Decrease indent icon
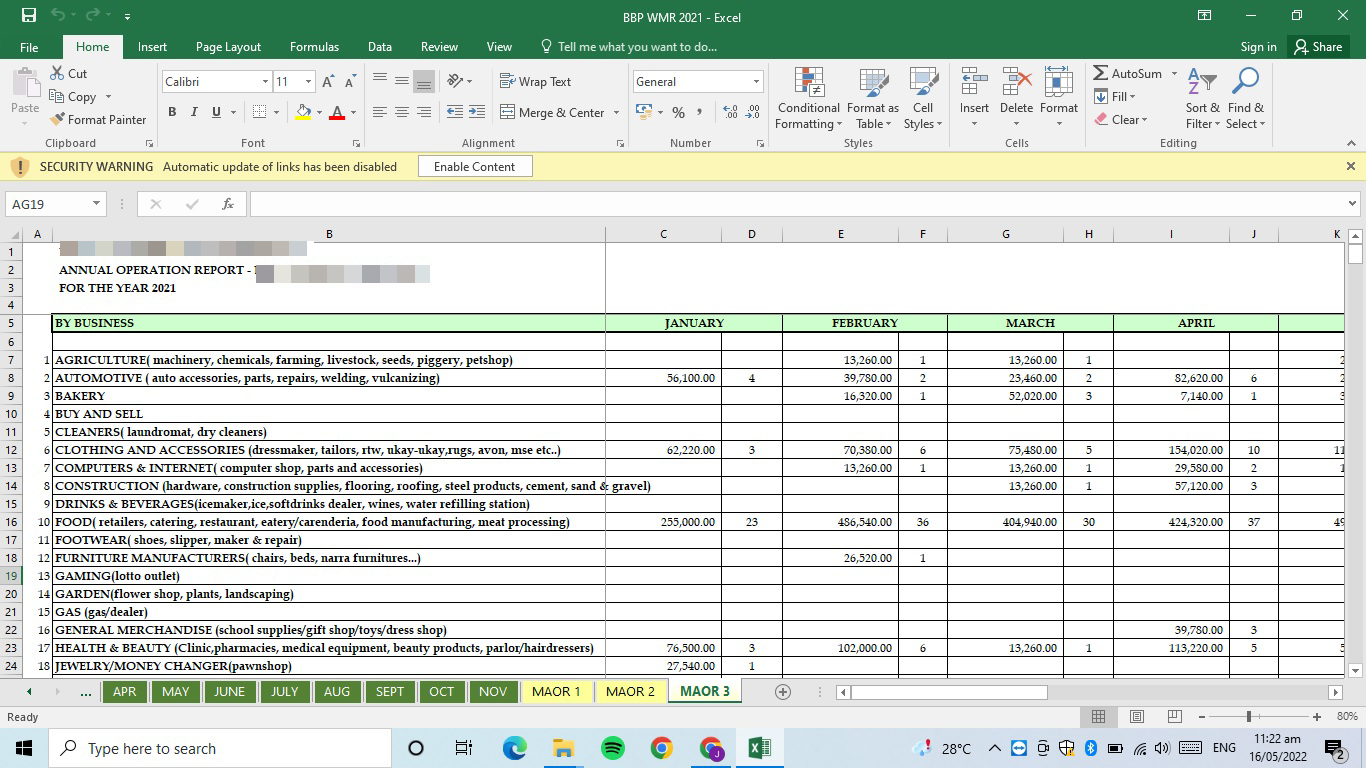 [x=455, y=112]
